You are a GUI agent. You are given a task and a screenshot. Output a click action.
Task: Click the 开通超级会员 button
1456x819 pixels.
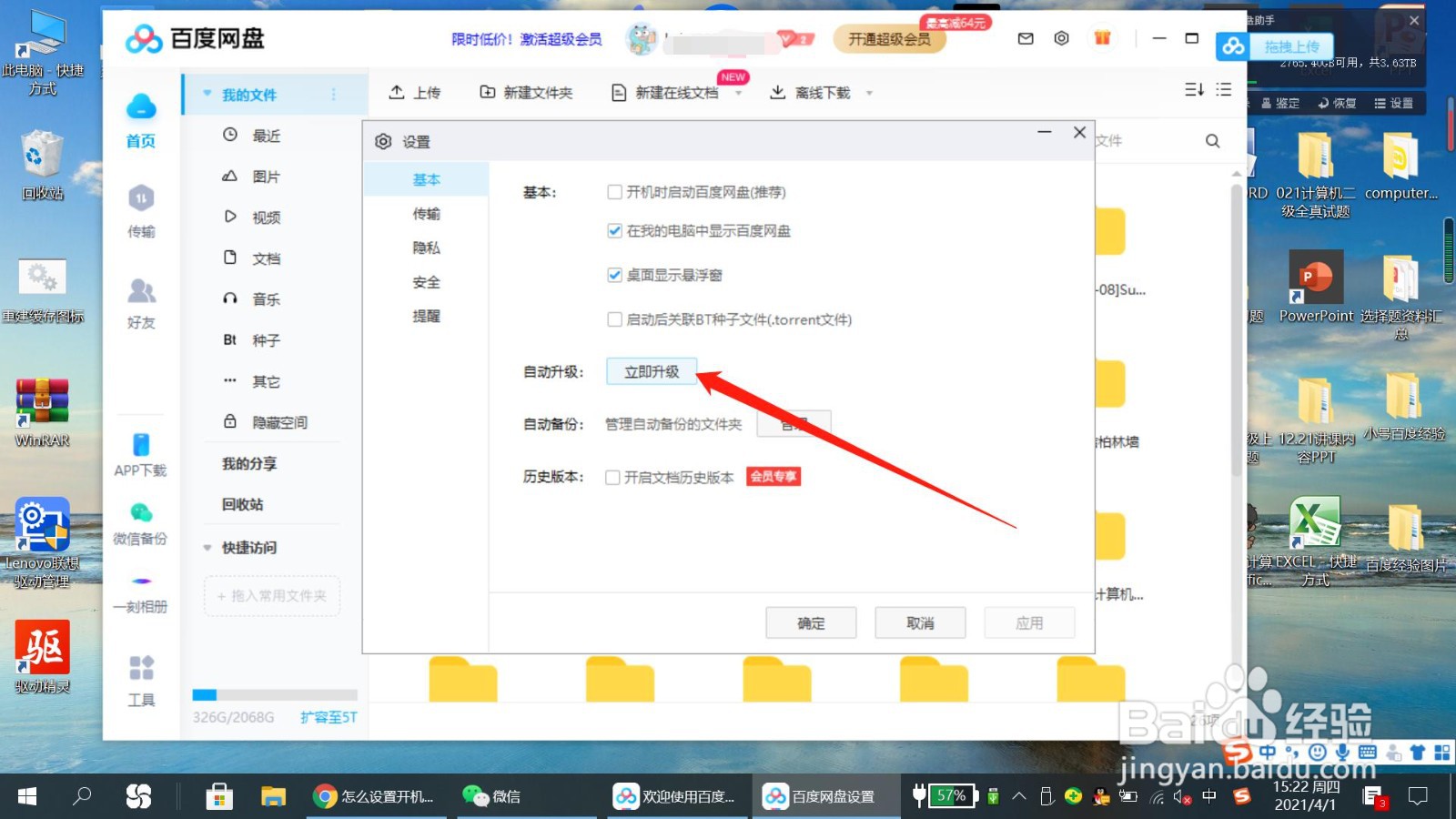tap(889, 39)
